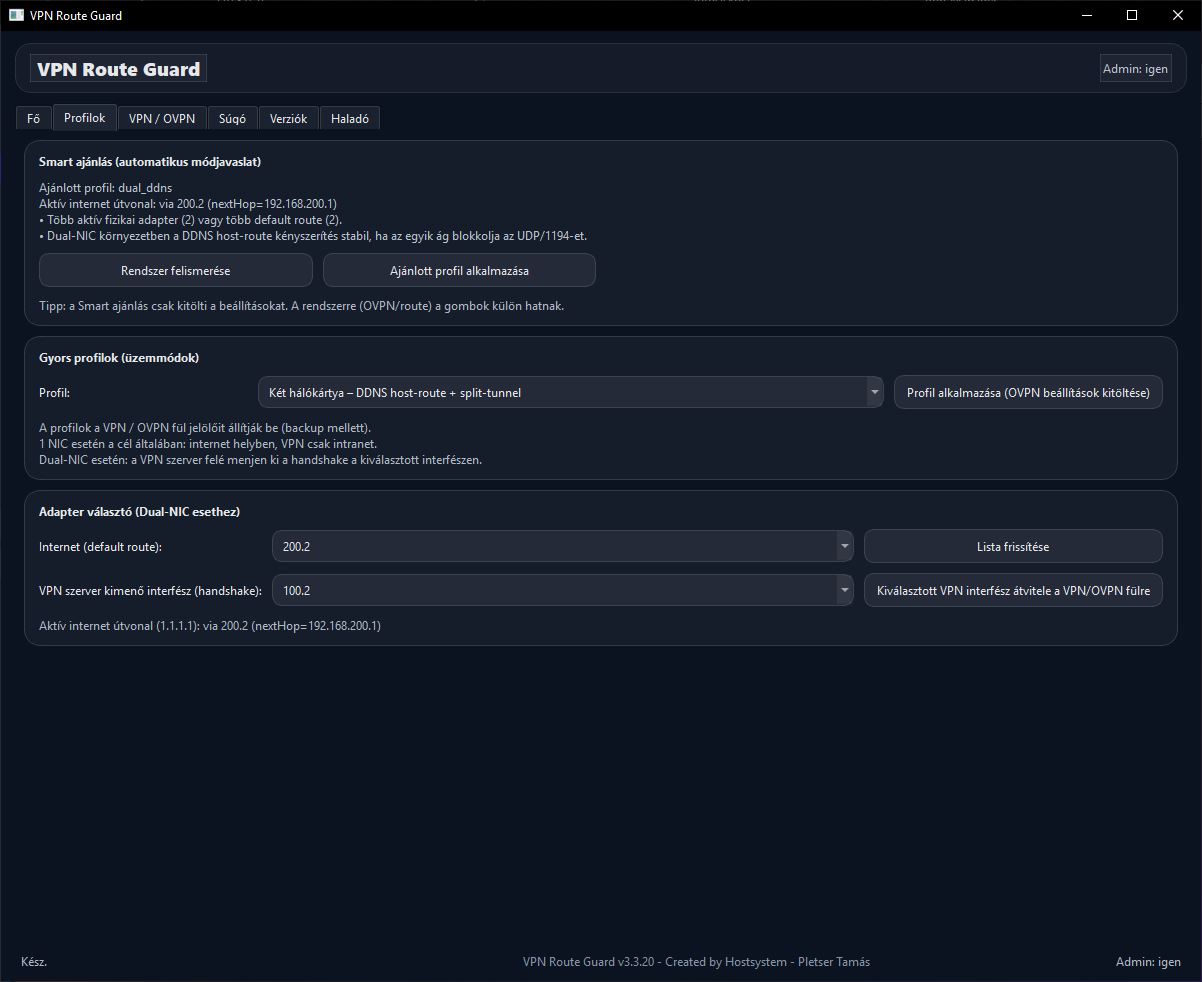The image size is (1202, 982).
Task: Click the VPN Route Guard header title
Action: point(119,69)
